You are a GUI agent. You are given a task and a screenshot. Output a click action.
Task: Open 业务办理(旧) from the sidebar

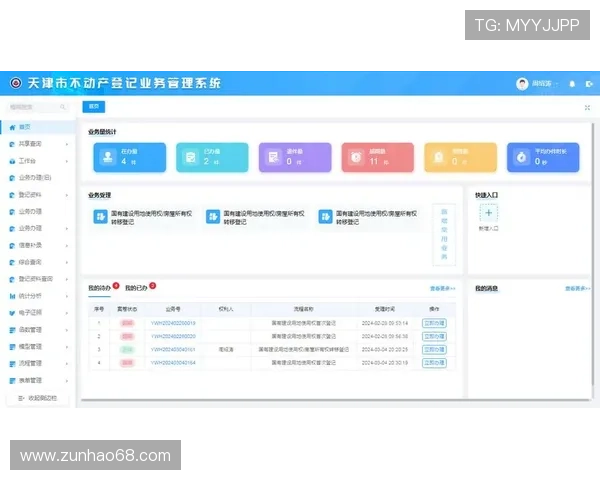[35, 178]
